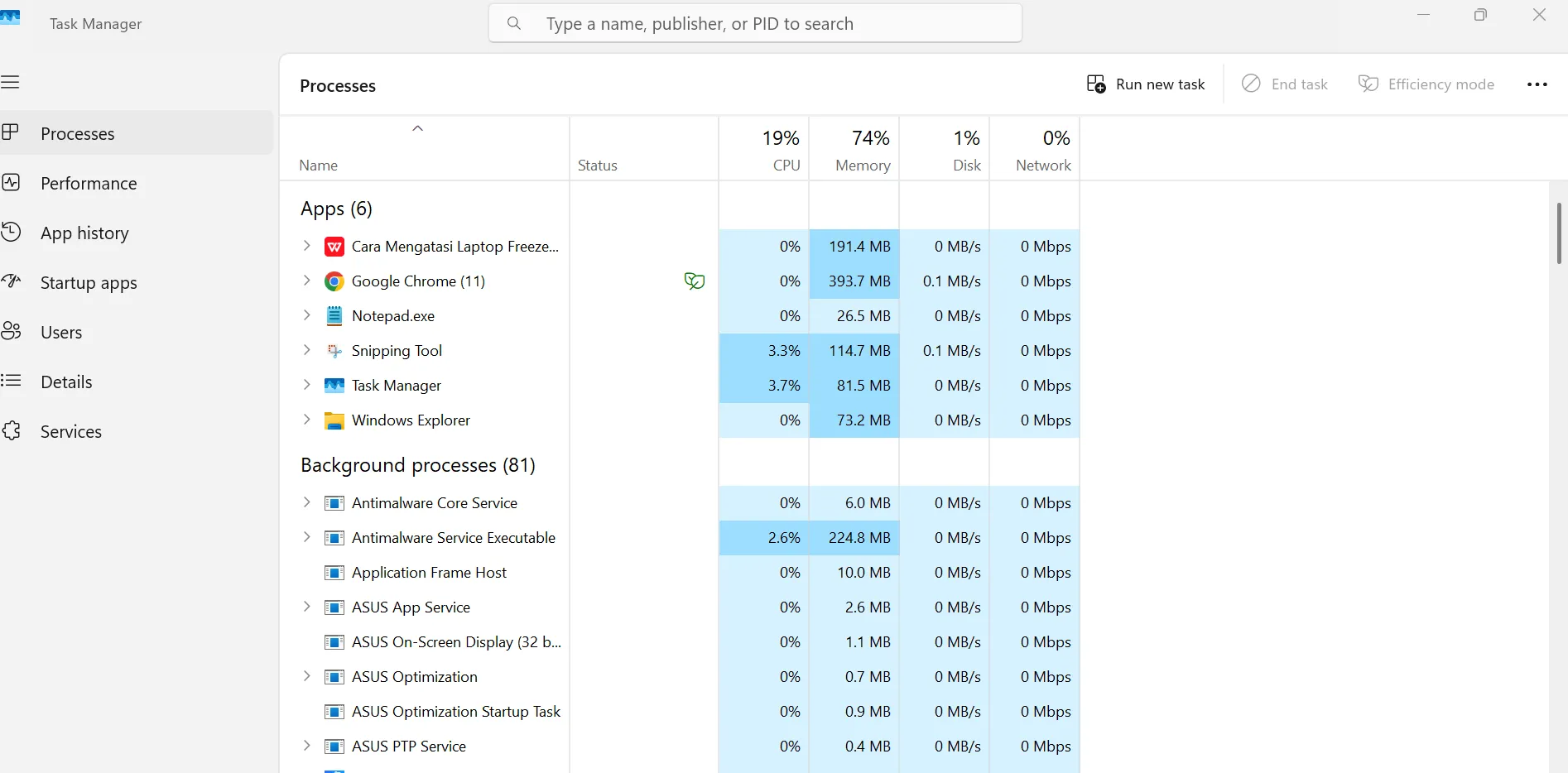1568x773 pixels.
Task: Expand the Google Chrome (11) process group
Action: click(306, 281)
